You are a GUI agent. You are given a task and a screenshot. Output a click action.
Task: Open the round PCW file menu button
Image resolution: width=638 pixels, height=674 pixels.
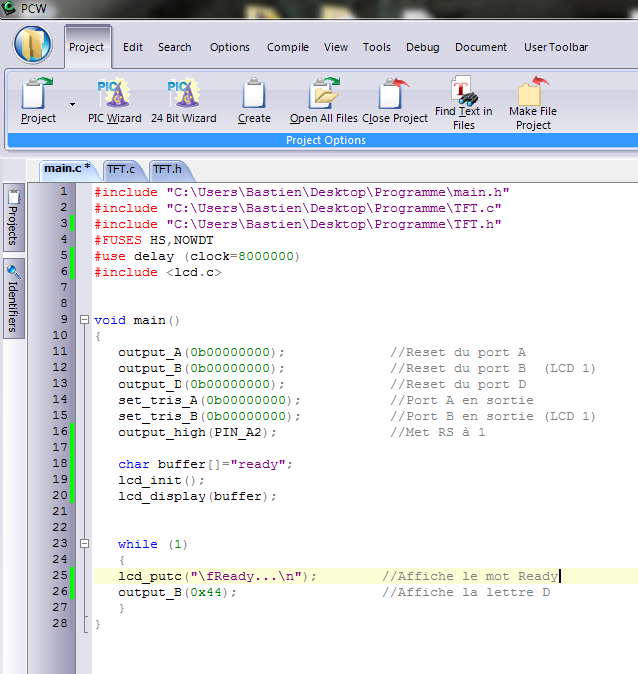pyautogui.click(x=33, y=45)
